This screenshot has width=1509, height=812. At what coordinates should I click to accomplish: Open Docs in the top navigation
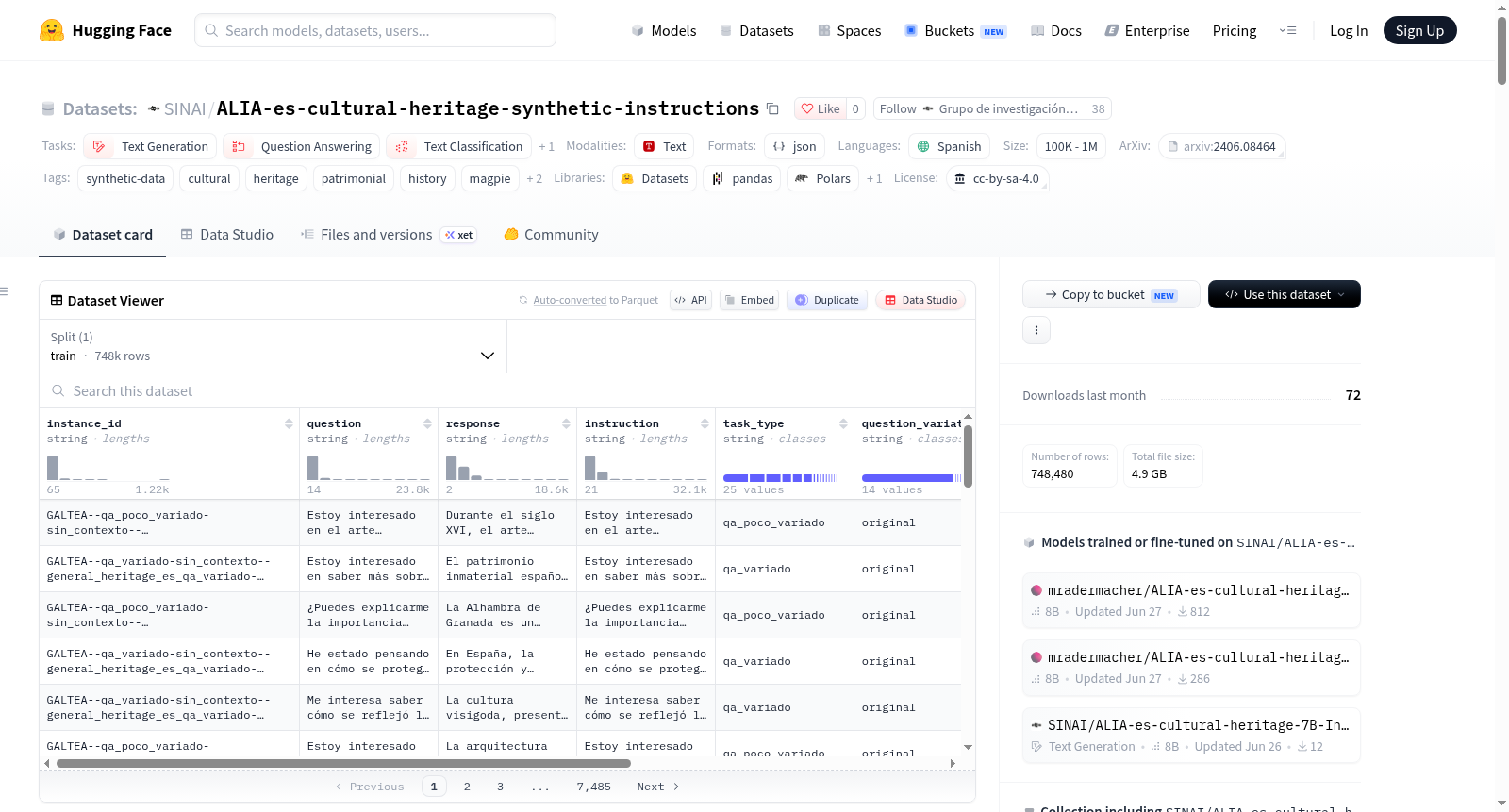pos(1055,30)
